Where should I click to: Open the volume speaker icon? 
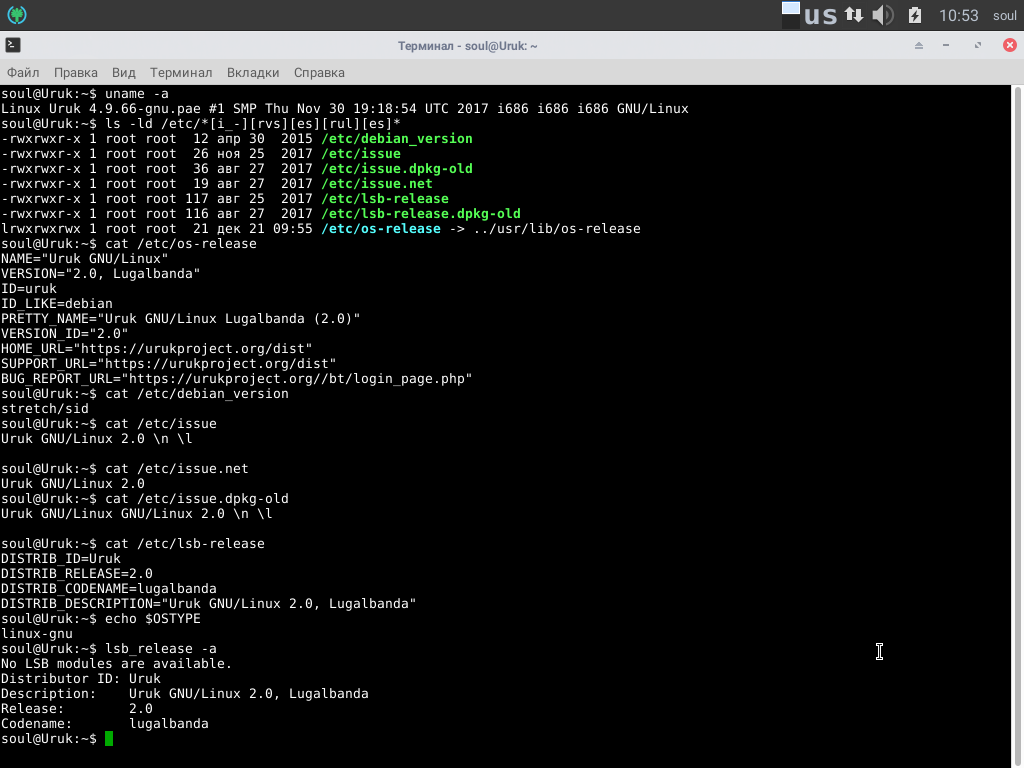(x=883, y=15)
